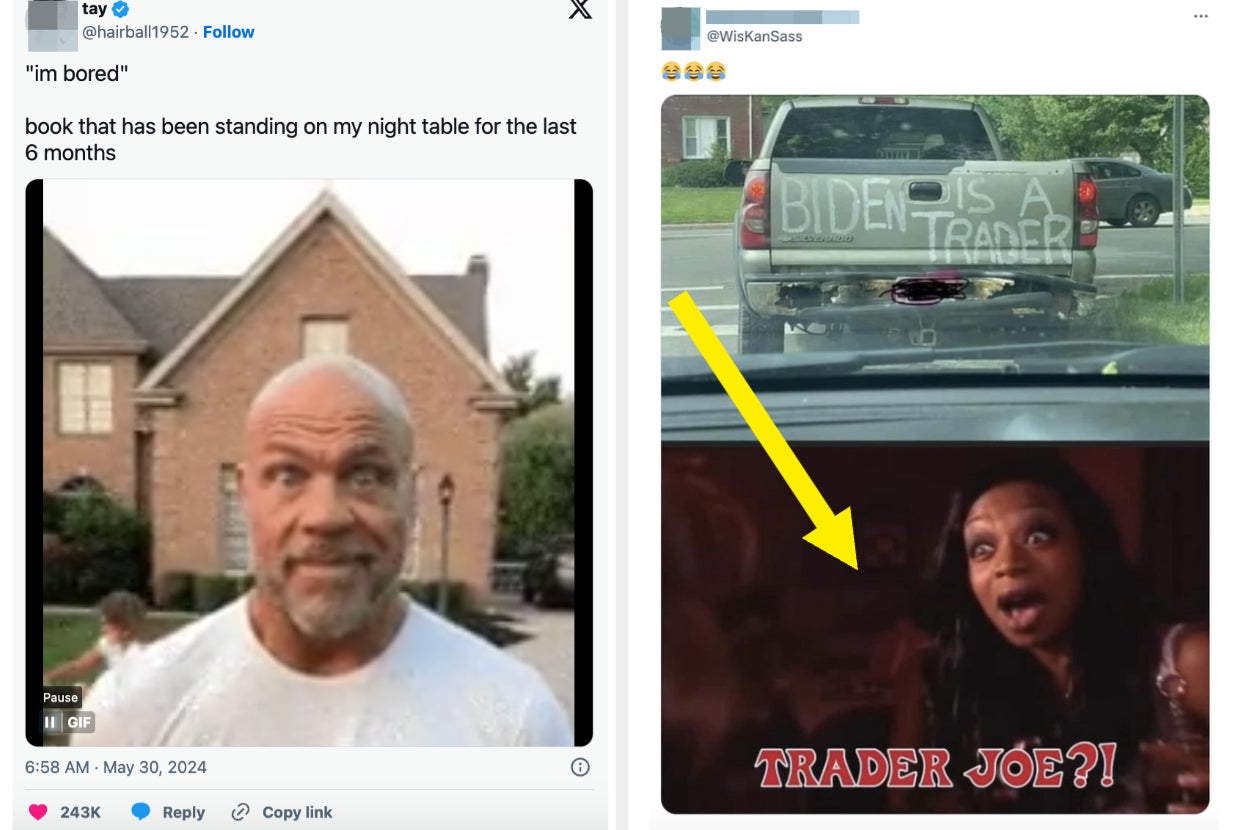Open the bald man GIF in the tweet
Image resolution: width=1245 pixels, height=830 pixels.
[309, 462]
